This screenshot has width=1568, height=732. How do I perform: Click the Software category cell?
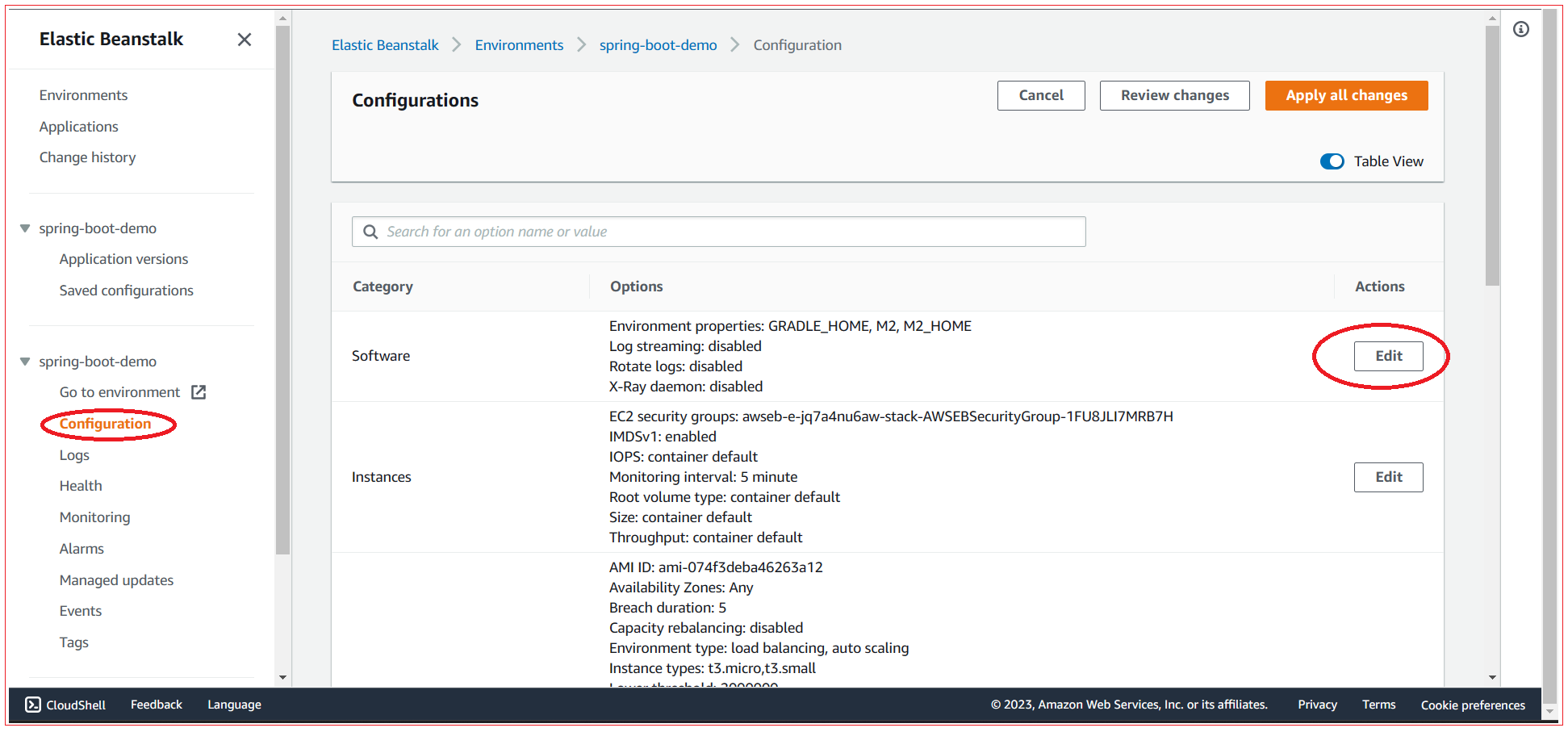(381, 356)
